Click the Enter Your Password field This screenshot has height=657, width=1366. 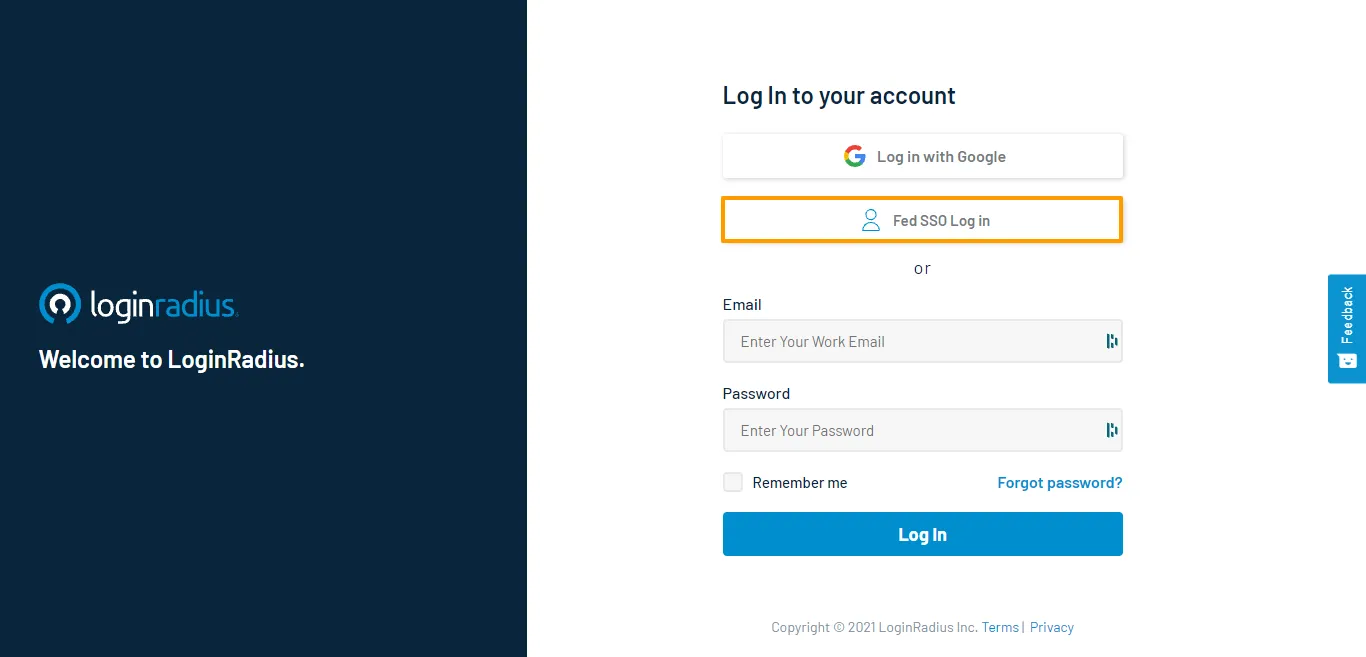pyautogui.click(x=900, y=430)
